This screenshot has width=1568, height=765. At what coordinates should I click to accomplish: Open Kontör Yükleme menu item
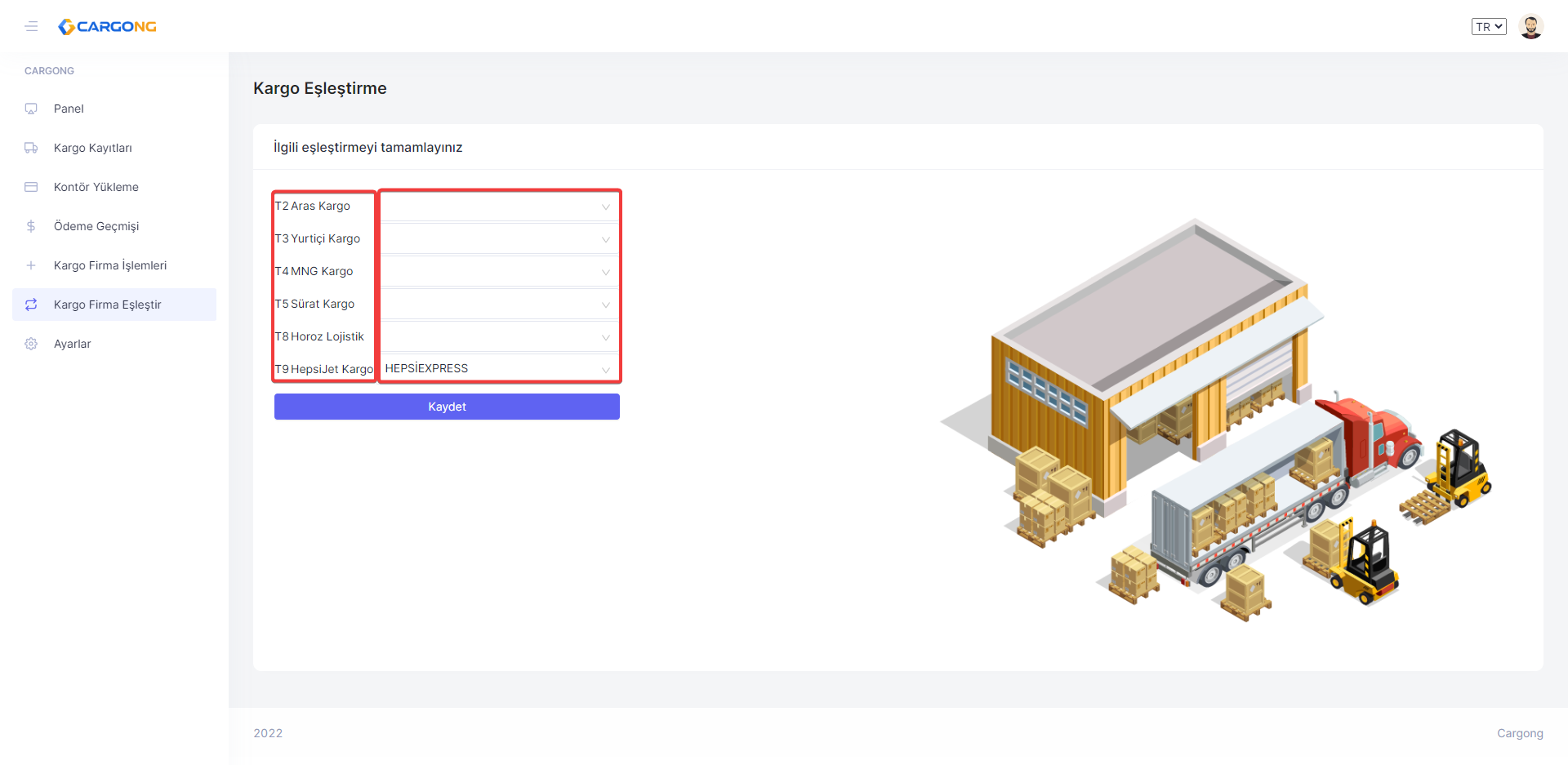click(x=114, y=187)
